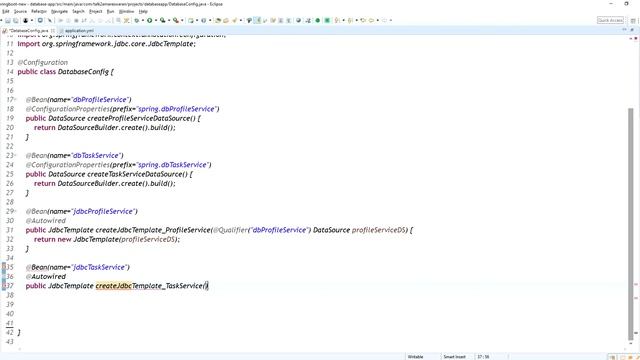Viewport: 640px width, 360px height.
Task: Toggle Mark Occurrences highlighted toolbar icon
Action: point(257,20)
